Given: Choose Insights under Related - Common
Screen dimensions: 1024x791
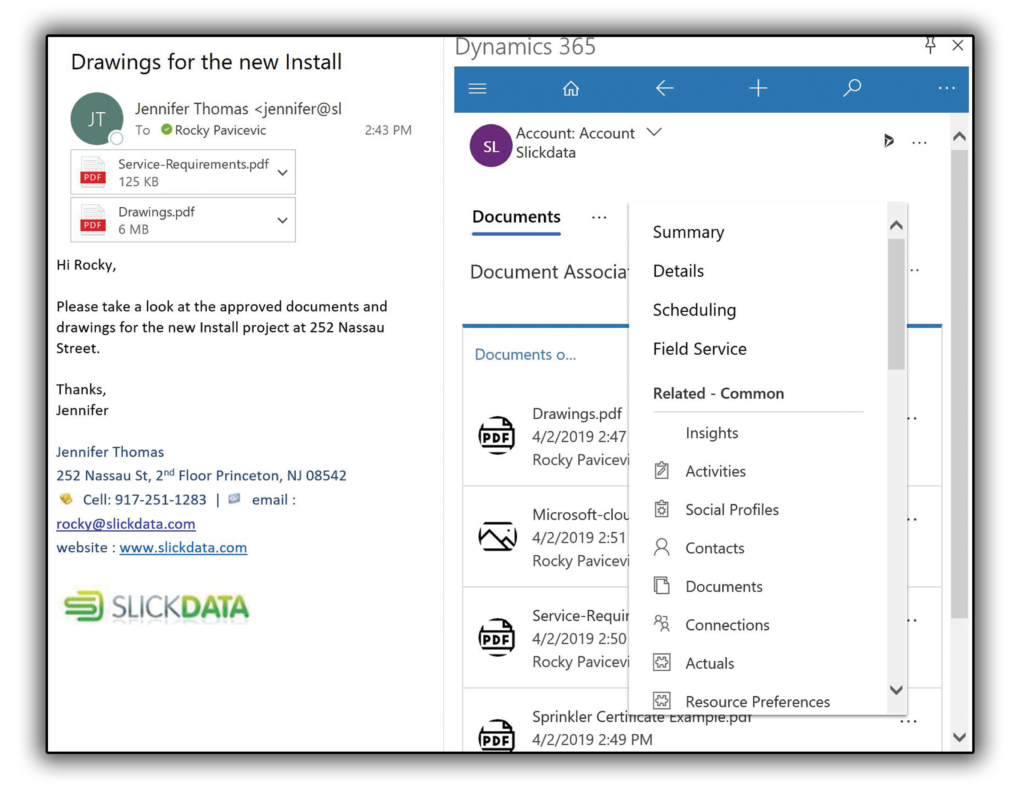Looking at the screenshot, I should pos(712,432).
